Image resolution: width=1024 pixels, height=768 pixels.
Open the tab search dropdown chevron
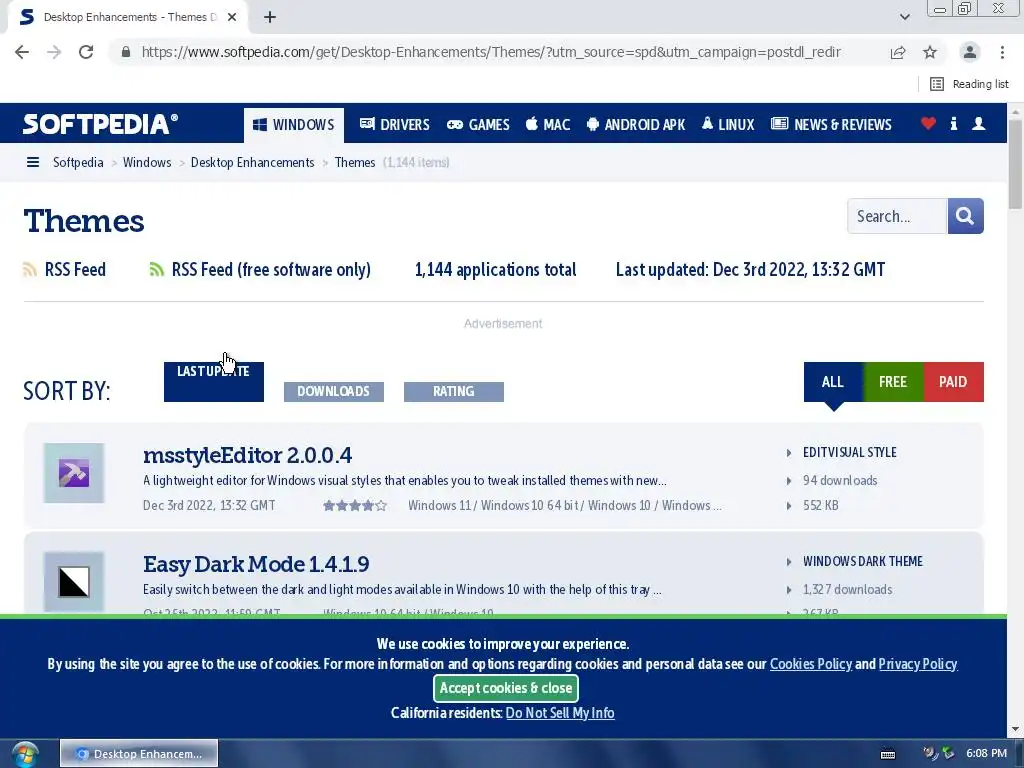tap(904, 17)
